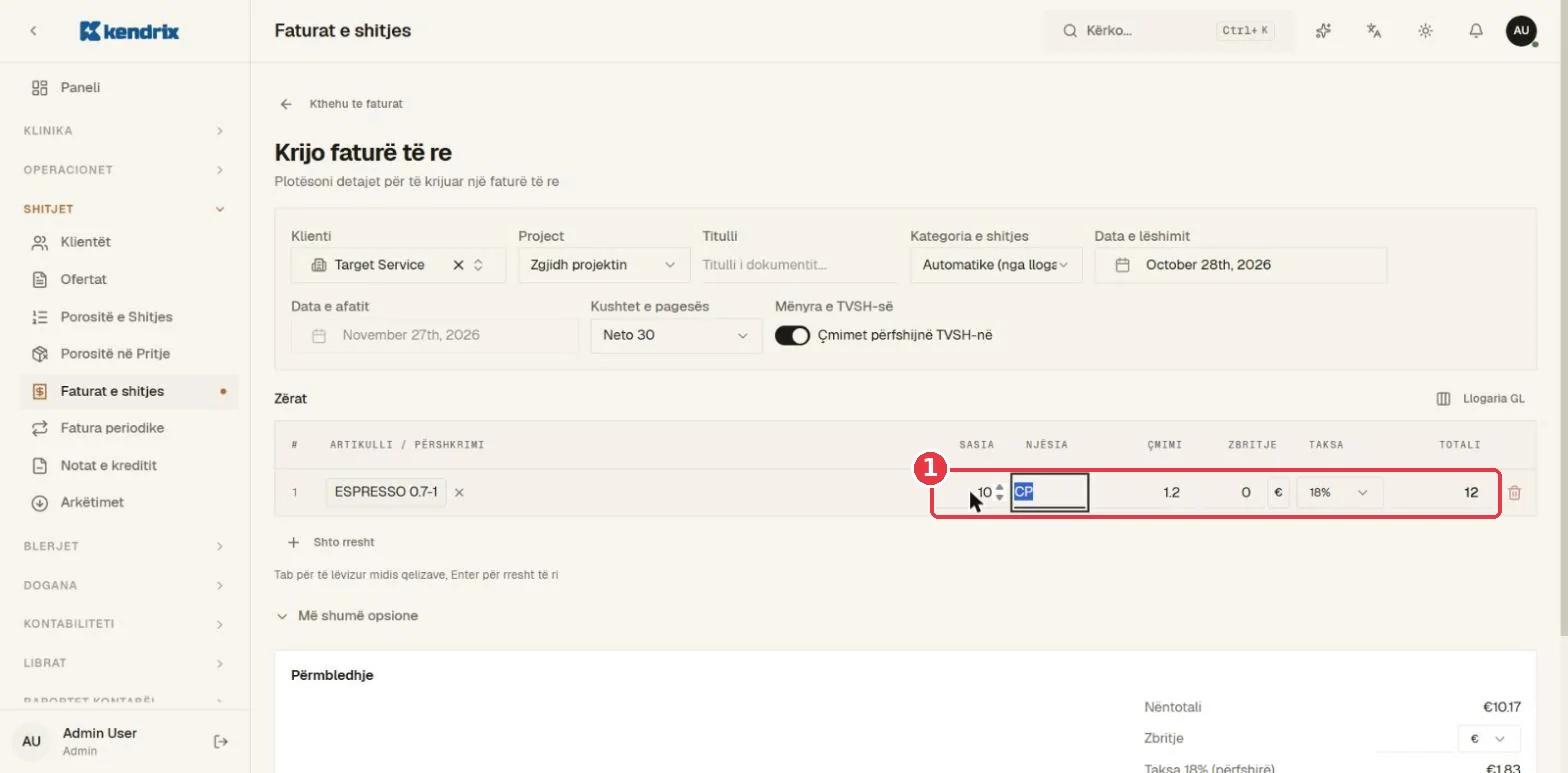
Task: Expand the BLERJET sidebar section
Action: (x=125, y=546)
